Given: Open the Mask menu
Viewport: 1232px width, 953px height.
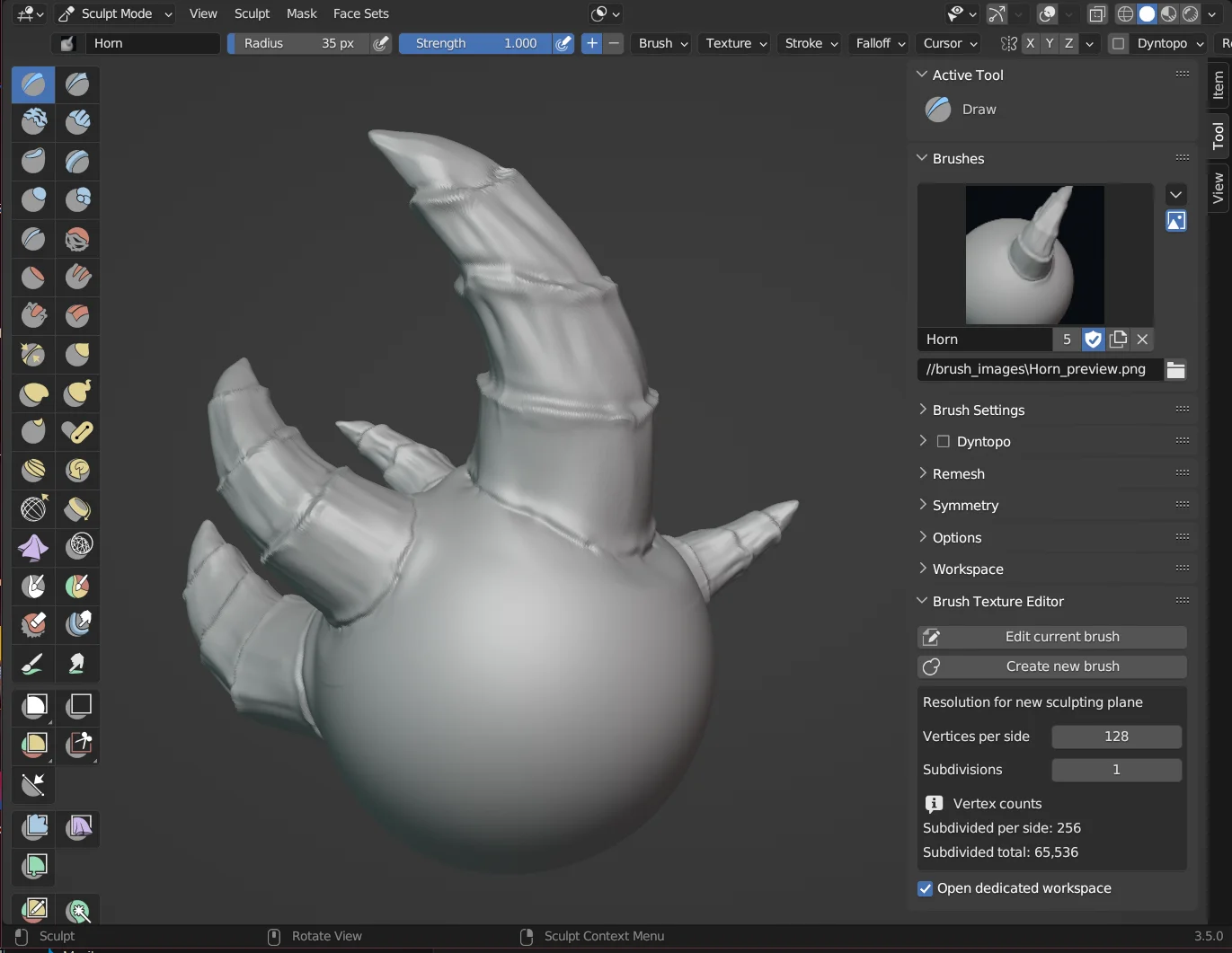Looking at the screenshot, I should (301, 13).
